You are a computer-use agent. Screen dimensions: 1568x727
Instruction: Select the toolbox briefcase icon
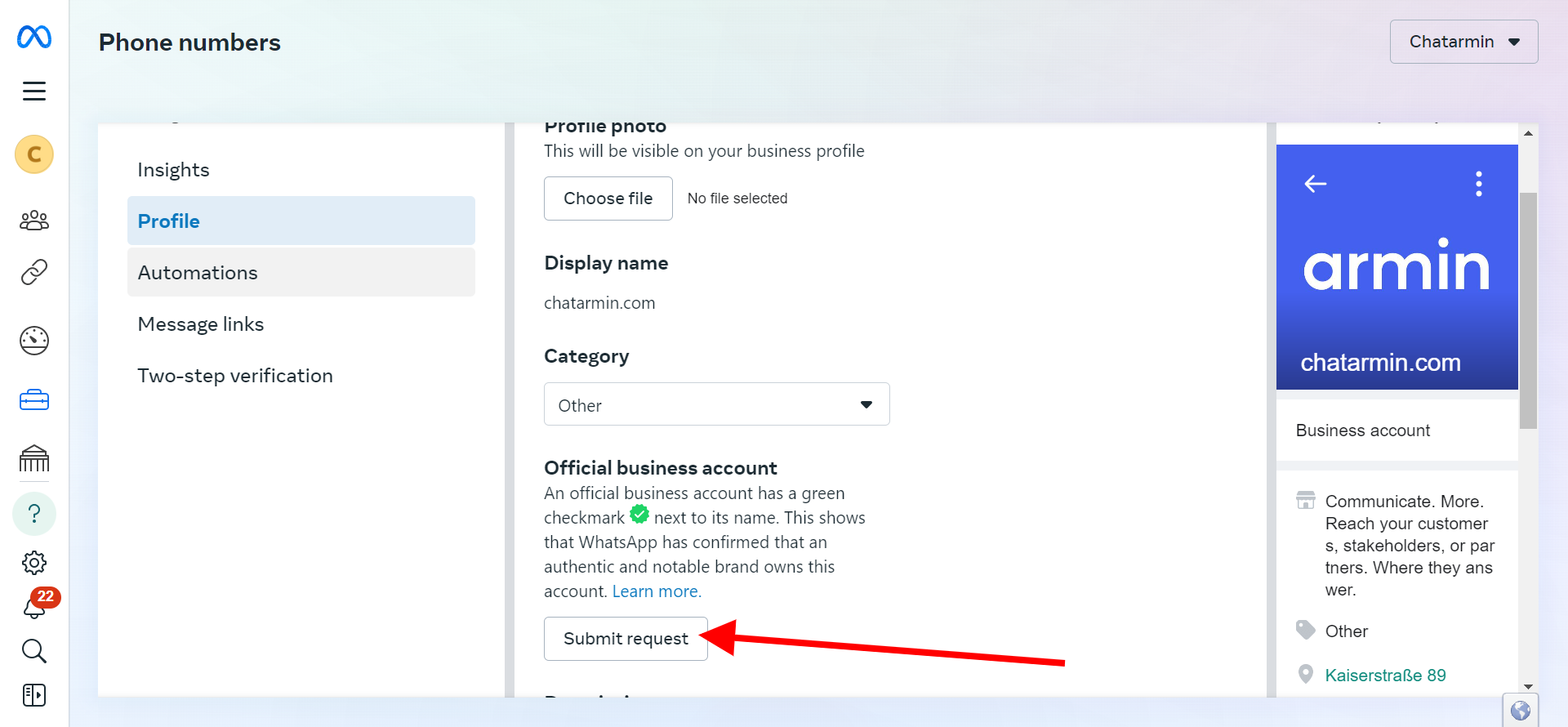tap(34, 400)
